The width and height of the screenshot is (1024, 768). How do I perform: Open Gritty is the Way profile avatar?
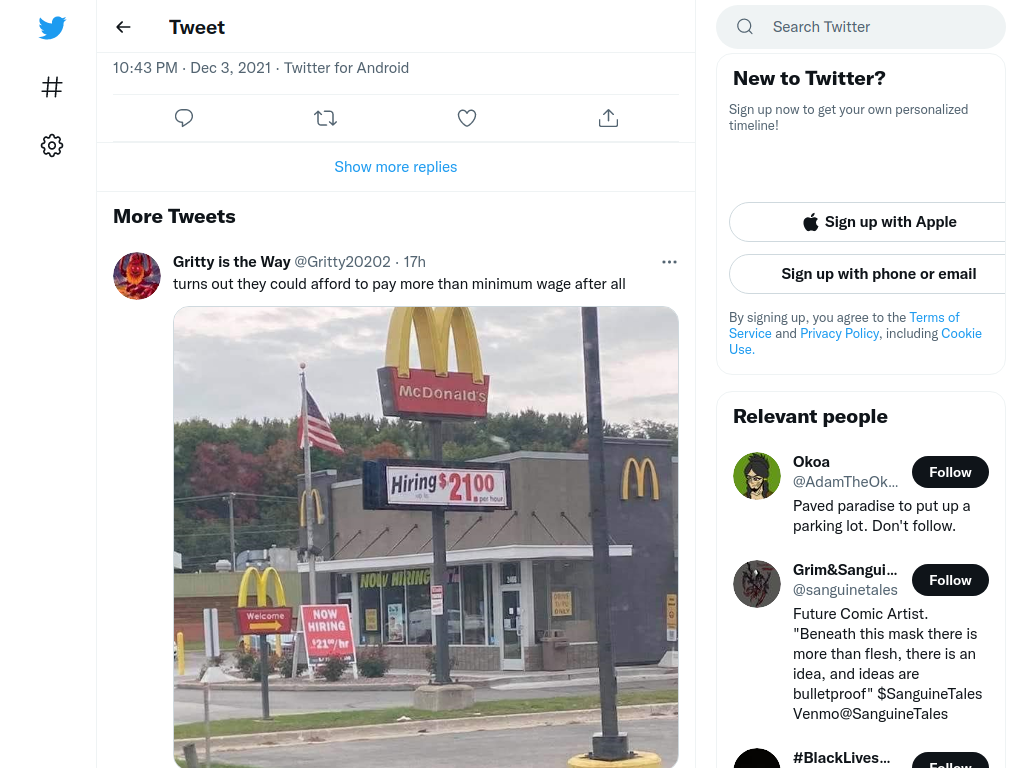pyautogui.click(x=137, y=276)
